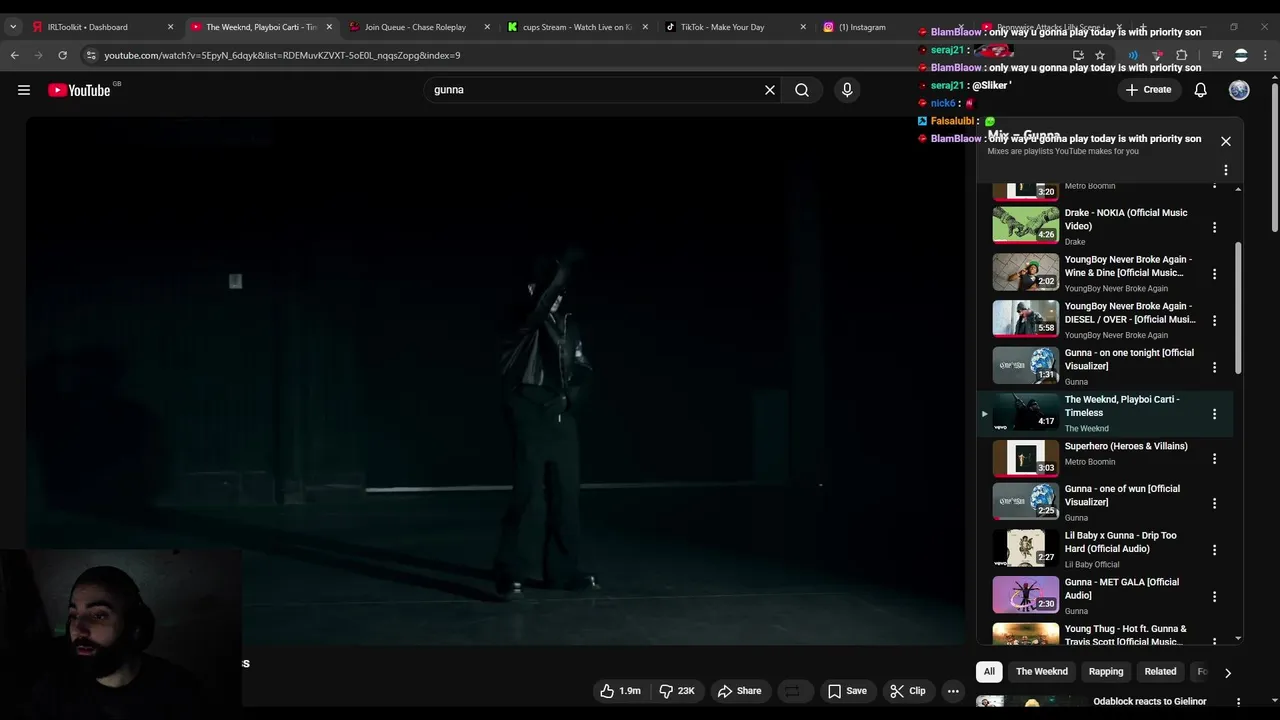1280x720 pixels.
Task: Open the notifications bell
Action: tap(1201, 90)
